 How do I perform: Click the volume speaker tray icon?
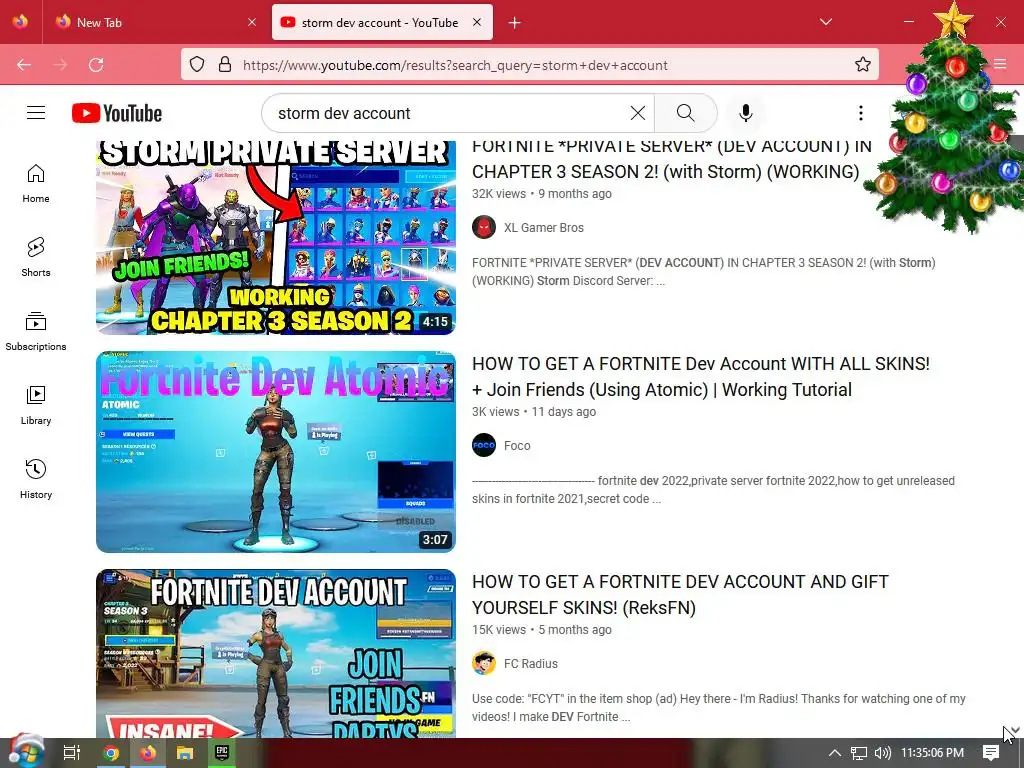pos(883,753)
